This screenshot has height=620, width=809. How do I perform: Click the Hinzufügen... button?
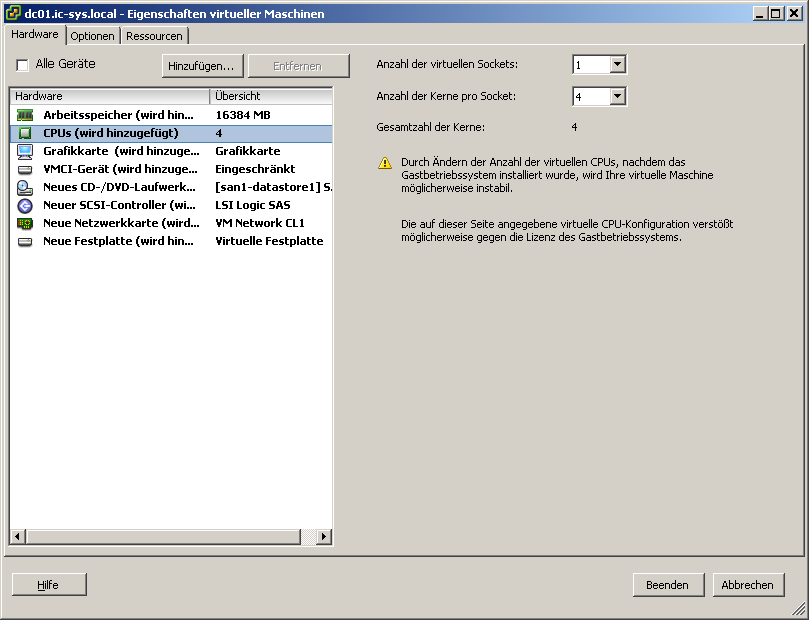[x=201, y=66]
